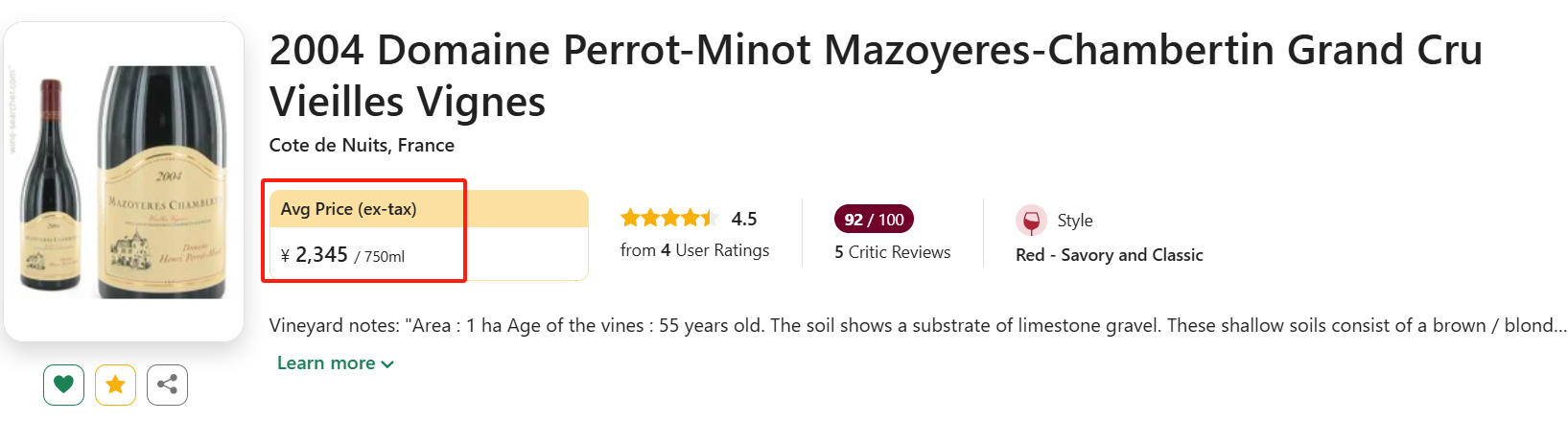Click the yellow star save icon
Viewport: 1568px width, 421px height.
point(115,385)
